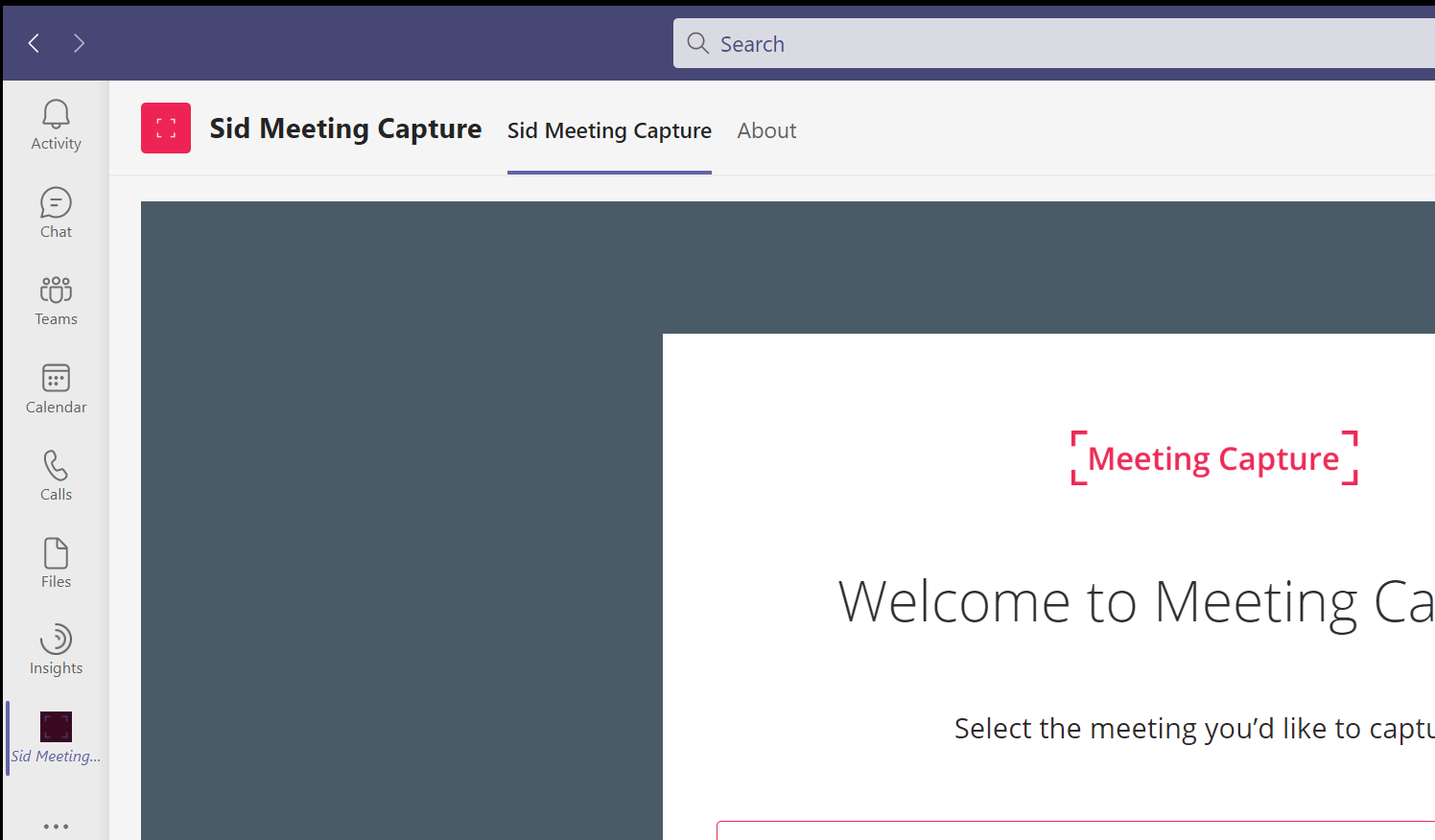
Task: Open the Activity feed
Action: click(x=56, y=126)
